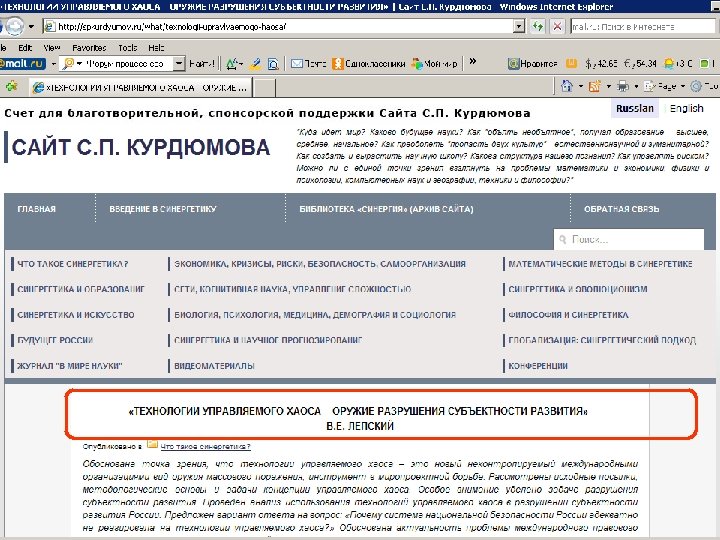Screen dimensions: 720x540
Task: Open МАТЕМАТИЧЕСКИЕ МЕТОДЫ В СИНЕРГЕТИКЕ category
Action: point(600,264)
